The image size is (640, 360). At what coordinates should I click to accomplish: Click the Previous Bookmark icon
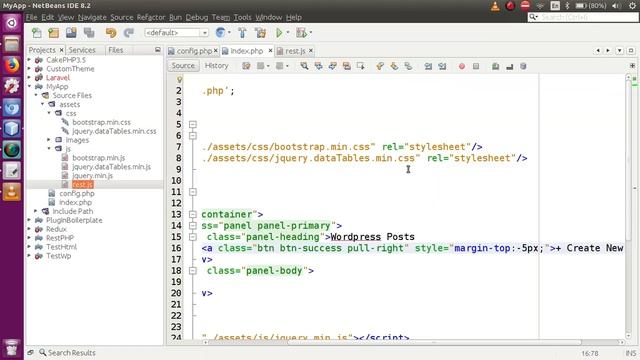[x=380, y=66]
